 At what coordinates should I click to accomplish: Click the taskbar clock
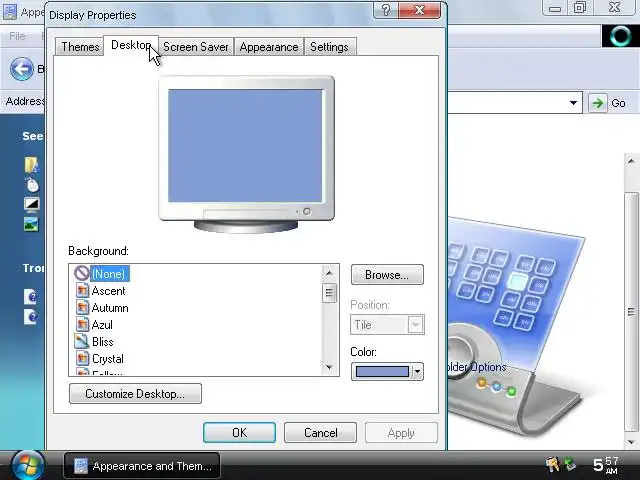pyautogui.click(x=606, y=465)
